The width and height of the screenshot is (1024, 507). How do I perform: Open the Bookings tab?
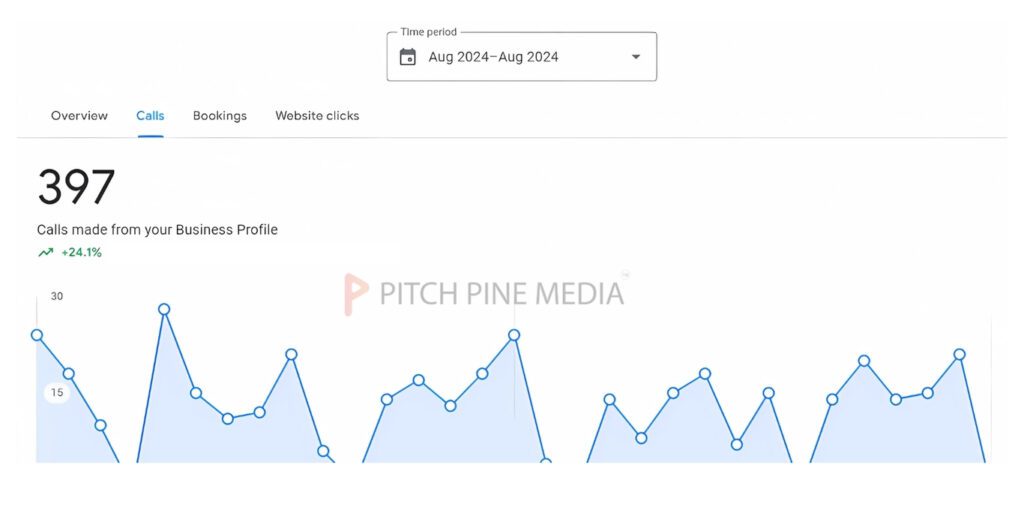(220, 116)
